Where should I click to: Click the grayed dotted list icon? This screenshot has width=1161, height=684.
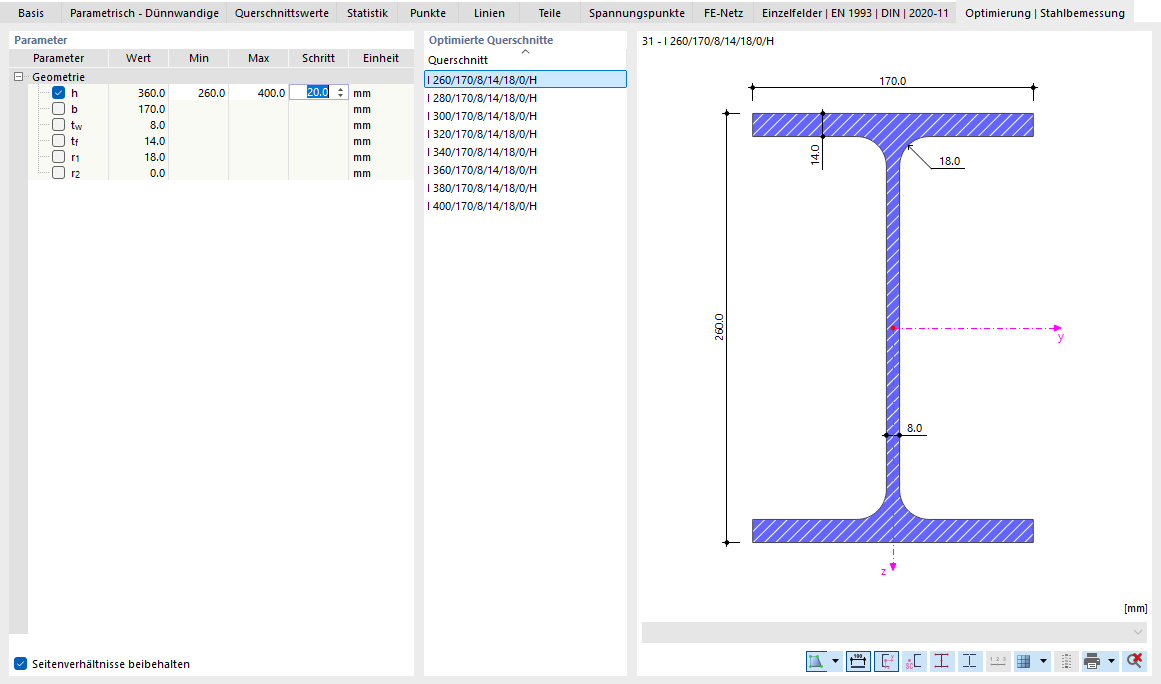coord(1066,661)
